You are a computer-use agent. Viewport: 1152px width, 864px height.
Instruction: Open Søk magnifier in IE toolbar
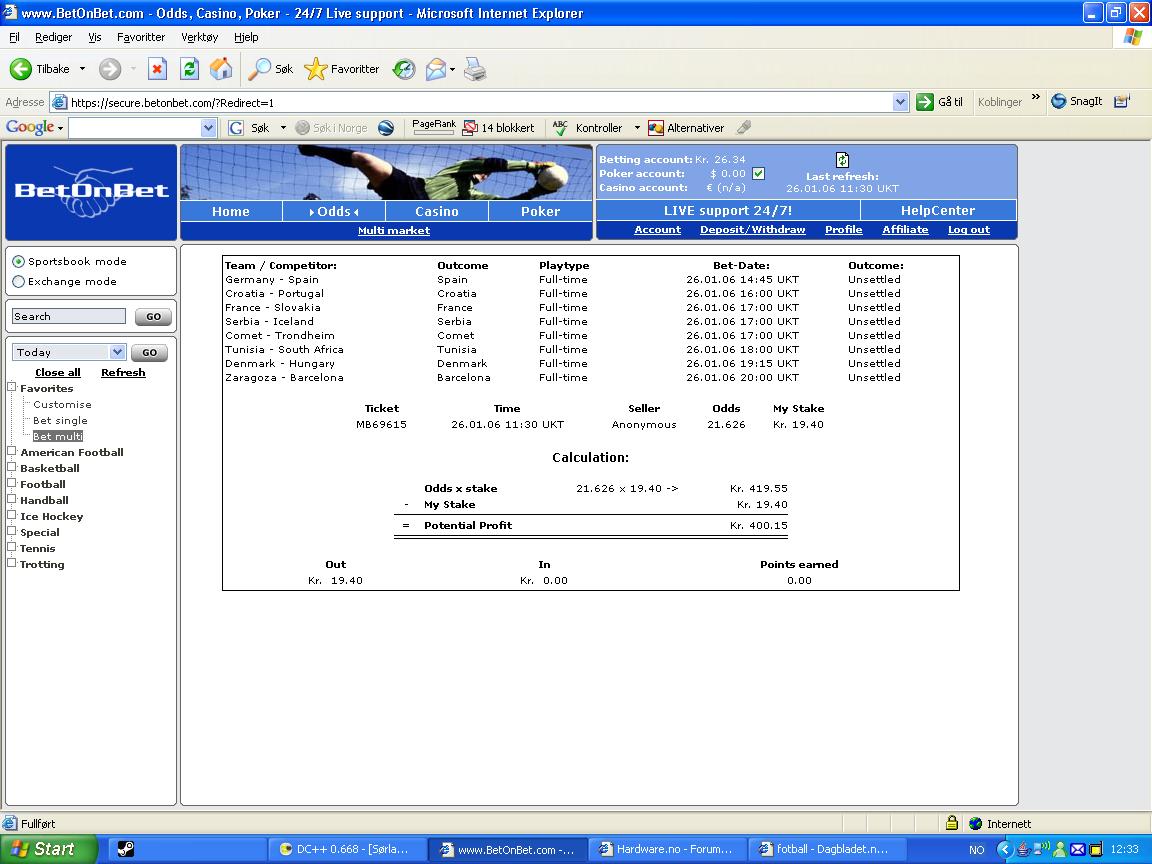tap(259, 69)
